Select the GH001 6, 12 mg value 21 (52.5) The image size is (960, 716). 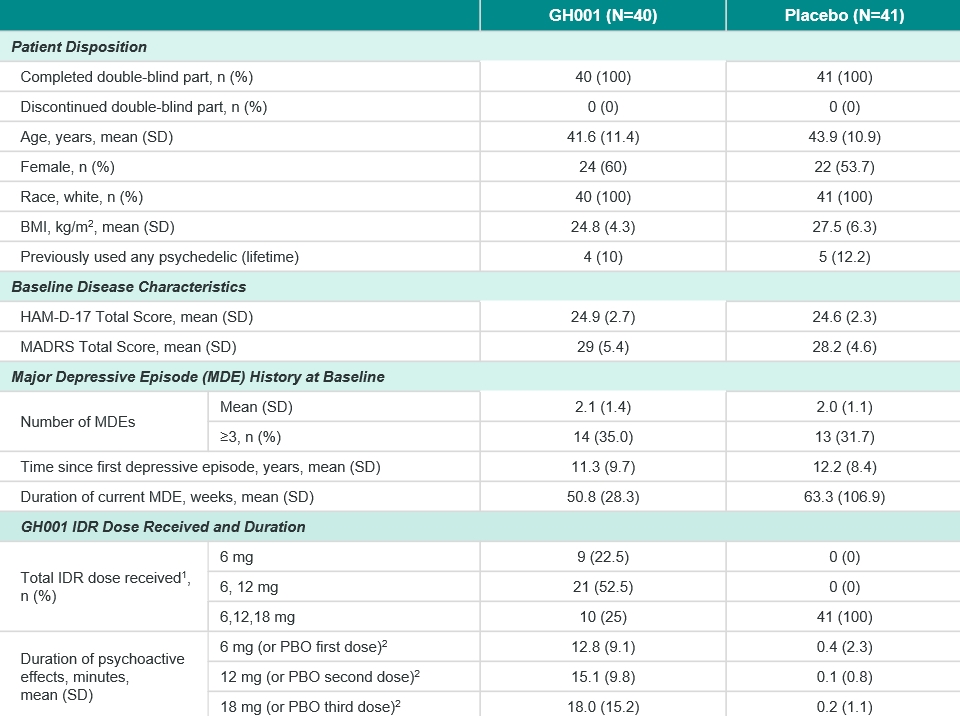tap(602, 587)
